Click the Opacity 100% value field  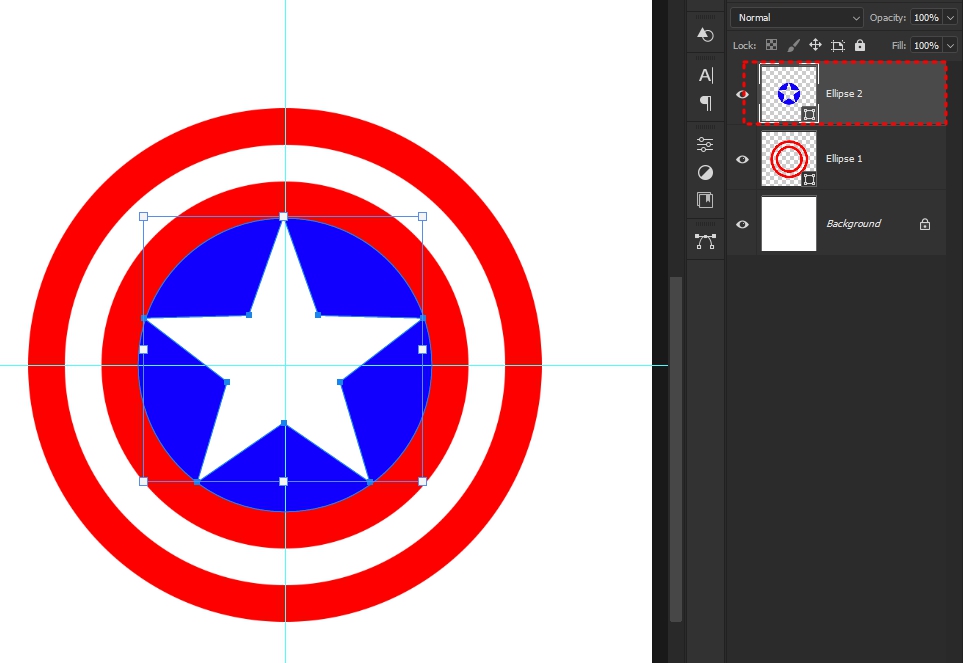click(x=926, y=18)
